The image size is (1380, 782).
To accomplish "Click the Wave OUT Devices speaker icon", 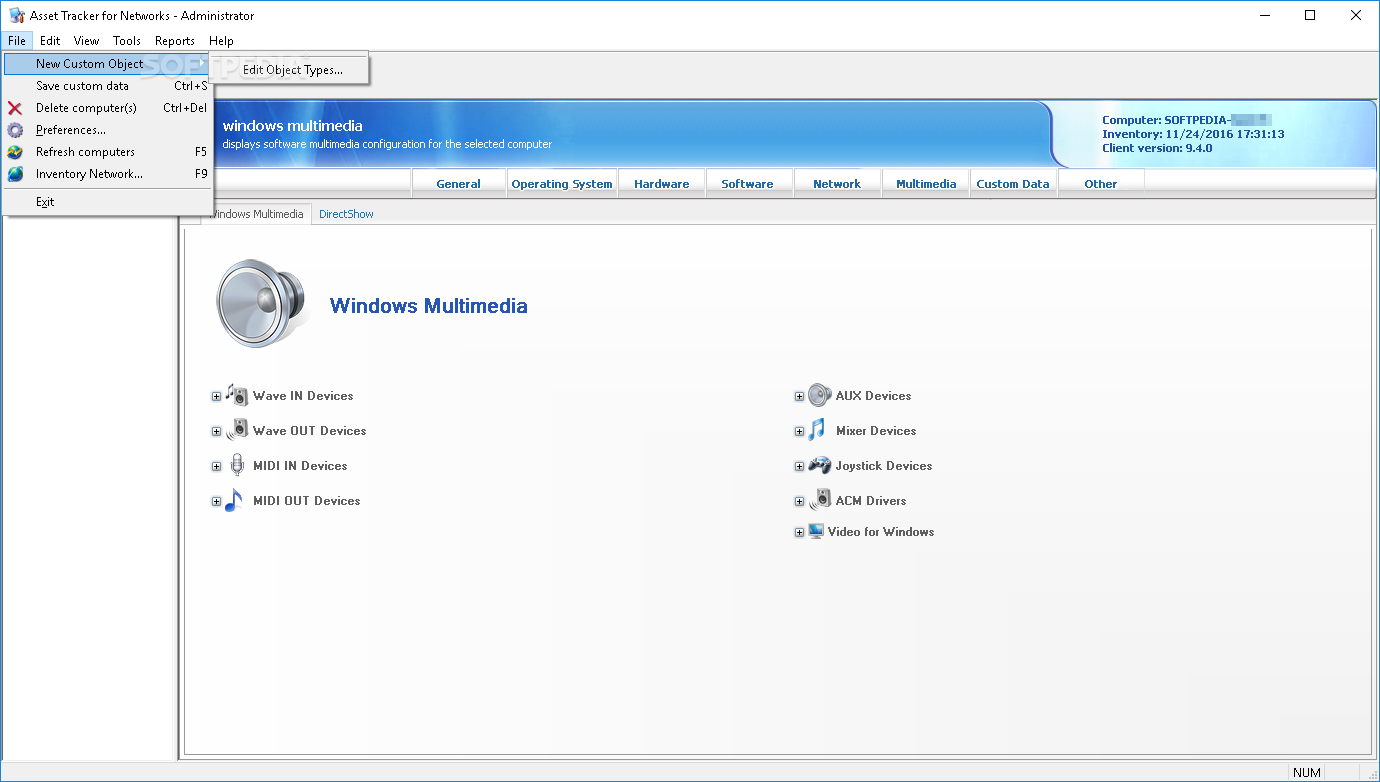I will tap(237, 430).
